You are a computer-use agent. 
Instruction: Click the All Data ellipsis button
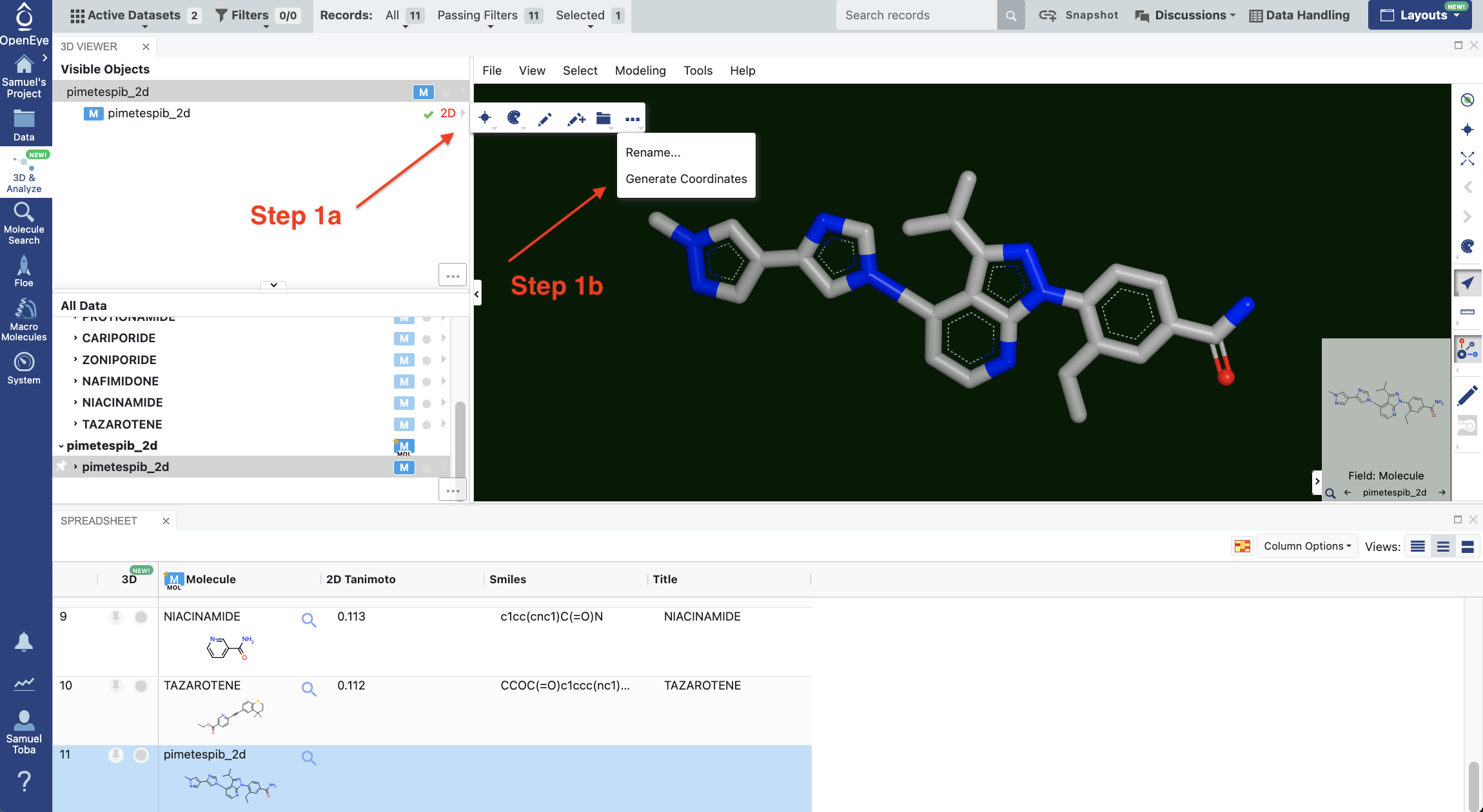[453, 490]
